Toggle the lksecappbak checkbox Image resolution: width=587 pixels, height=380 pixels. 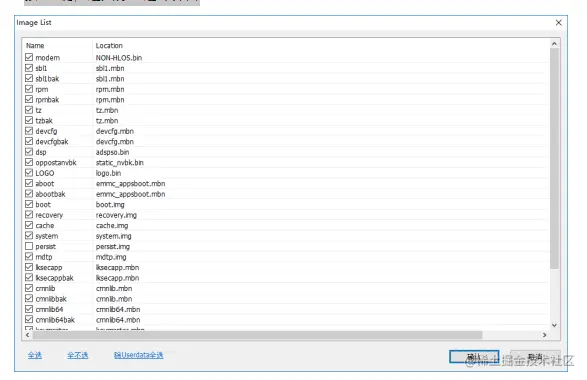(x=29, y=277)
